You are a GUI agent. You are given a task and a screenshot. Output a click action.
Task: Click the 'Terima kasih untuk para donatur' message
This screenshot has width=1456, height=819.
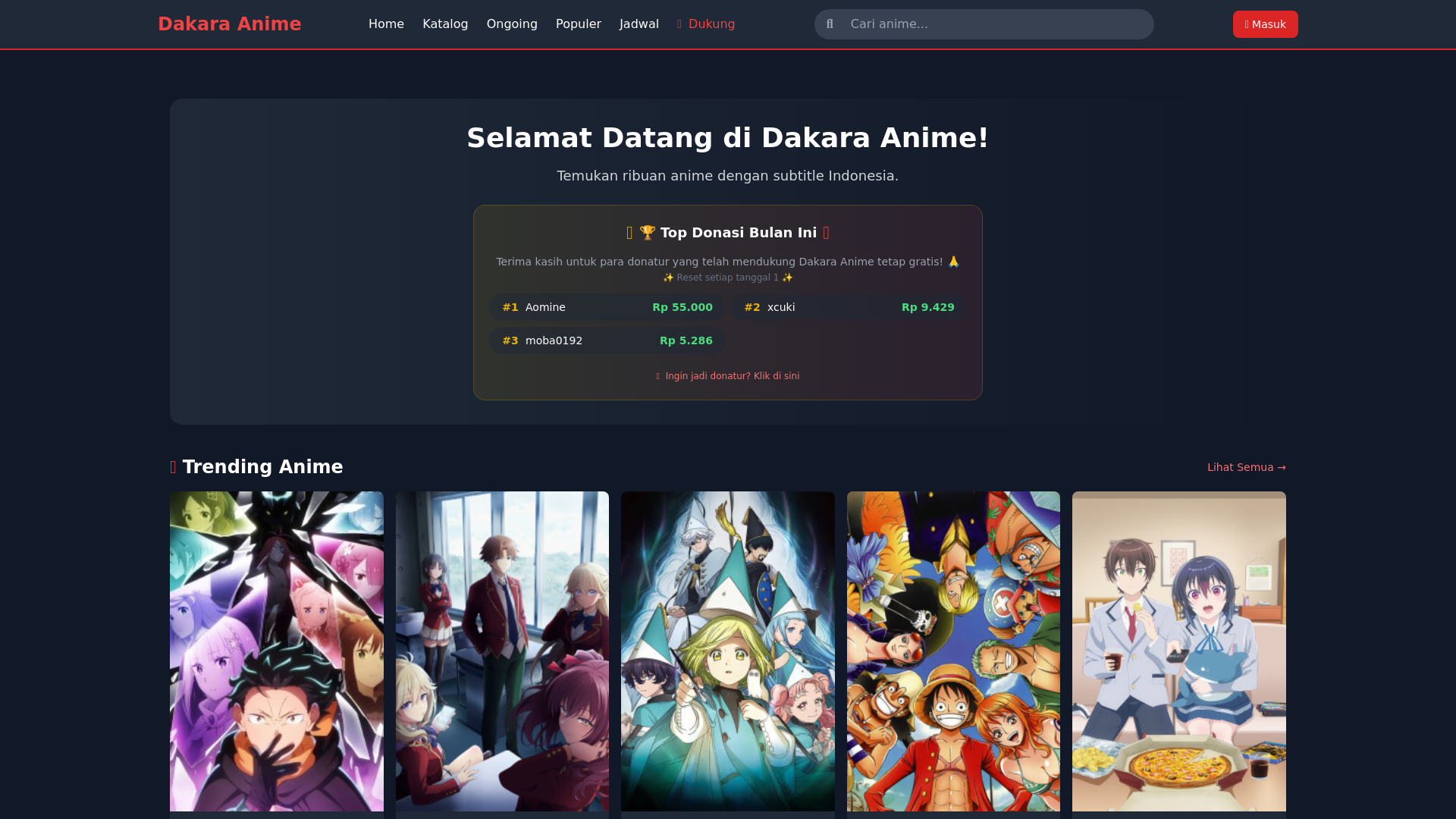coord(728,262)
